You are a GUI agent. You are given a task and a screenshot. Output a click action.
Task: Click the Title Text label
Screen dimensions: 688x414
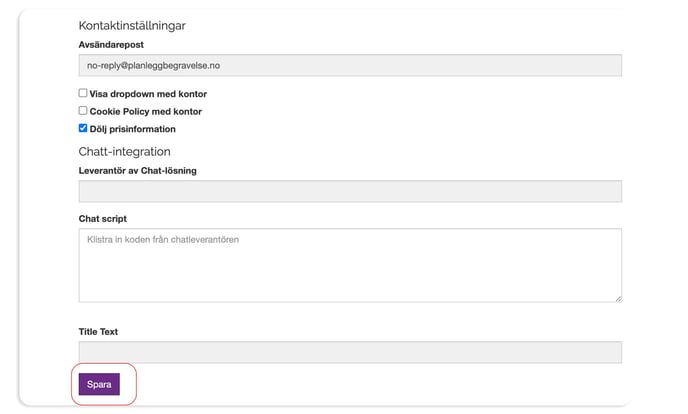[98, 332]
